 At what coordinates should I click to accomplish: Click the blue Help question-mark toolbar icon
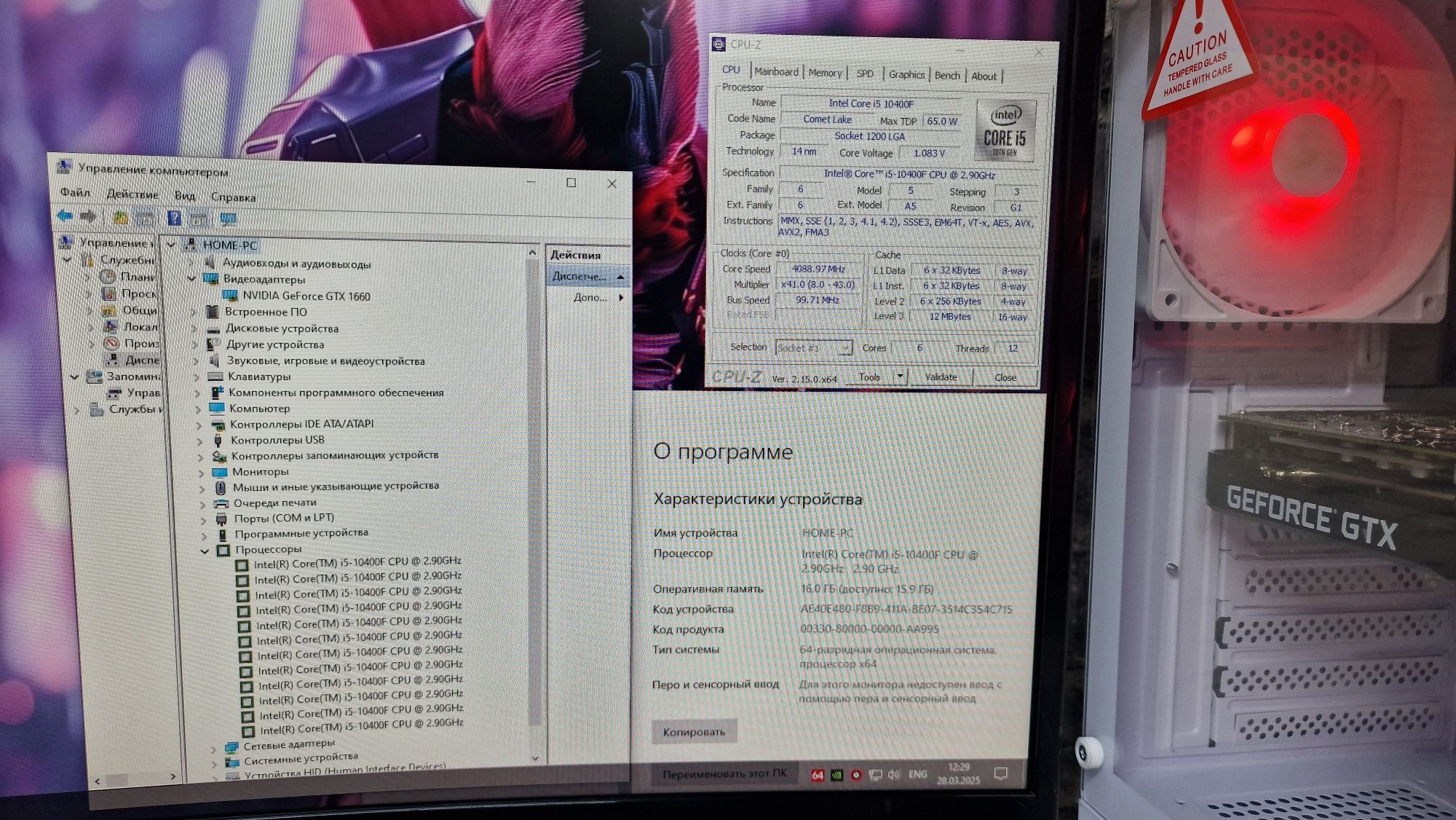174,218
